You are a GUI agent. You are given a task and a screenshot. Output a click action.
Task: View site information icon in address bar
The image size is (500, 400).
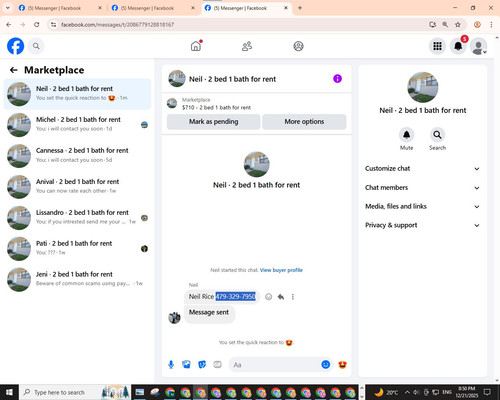coord(53,24)
